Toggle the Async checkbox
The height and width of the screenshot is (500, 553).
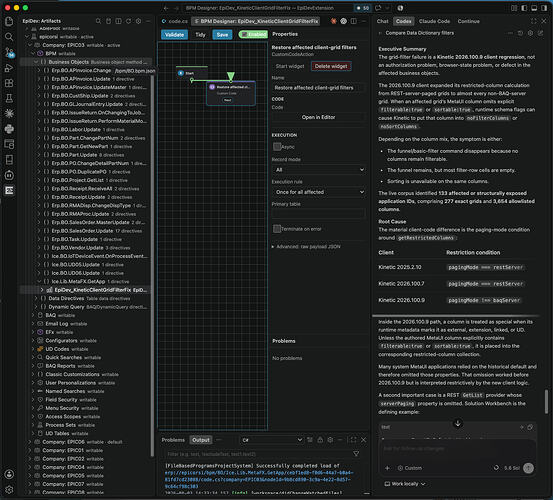(277, 146)
